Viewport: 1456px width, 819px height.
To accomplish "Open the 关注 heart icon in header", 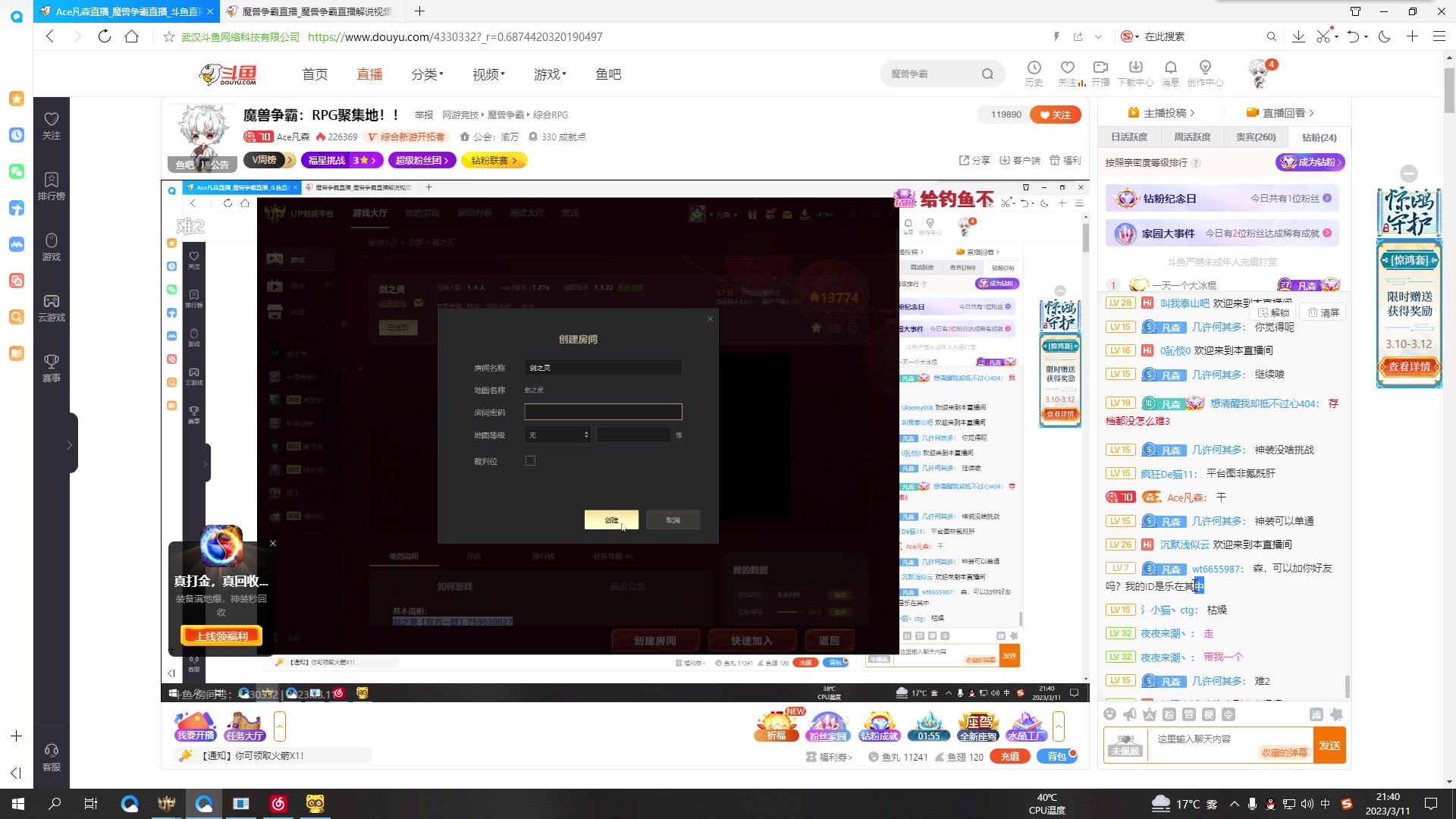I will point(1068,73).
